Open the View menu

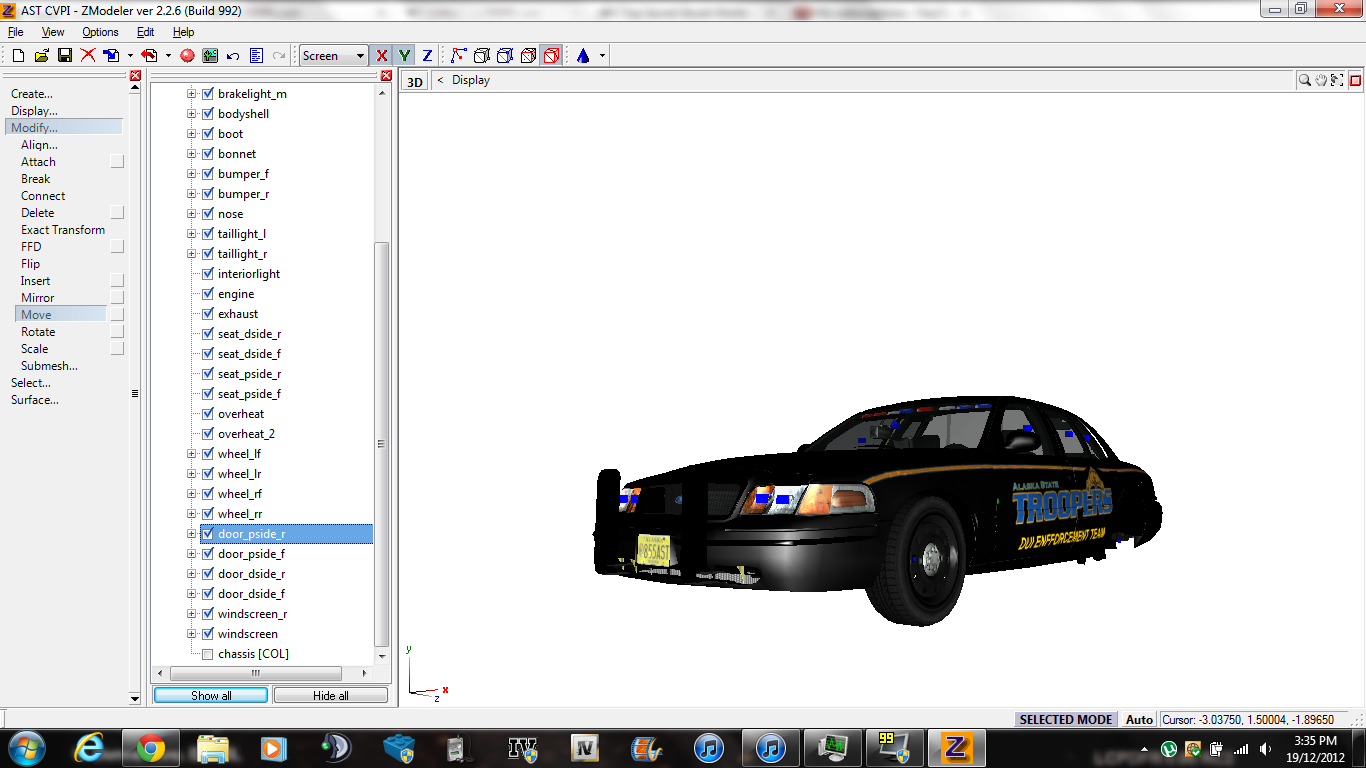[x=53, y=32]
